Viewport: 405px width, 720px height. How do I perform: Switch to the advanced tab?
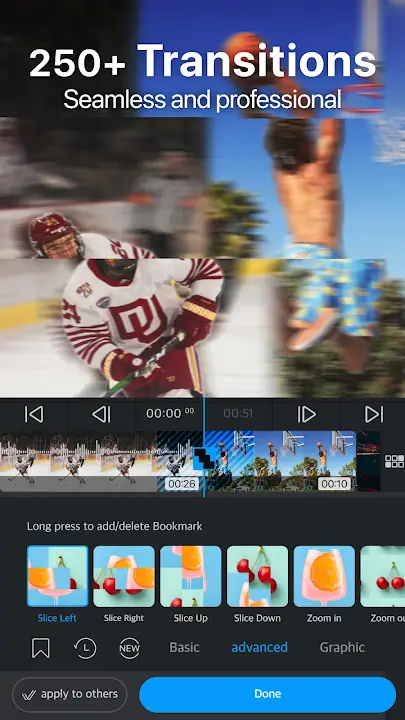tap(259, 647)
